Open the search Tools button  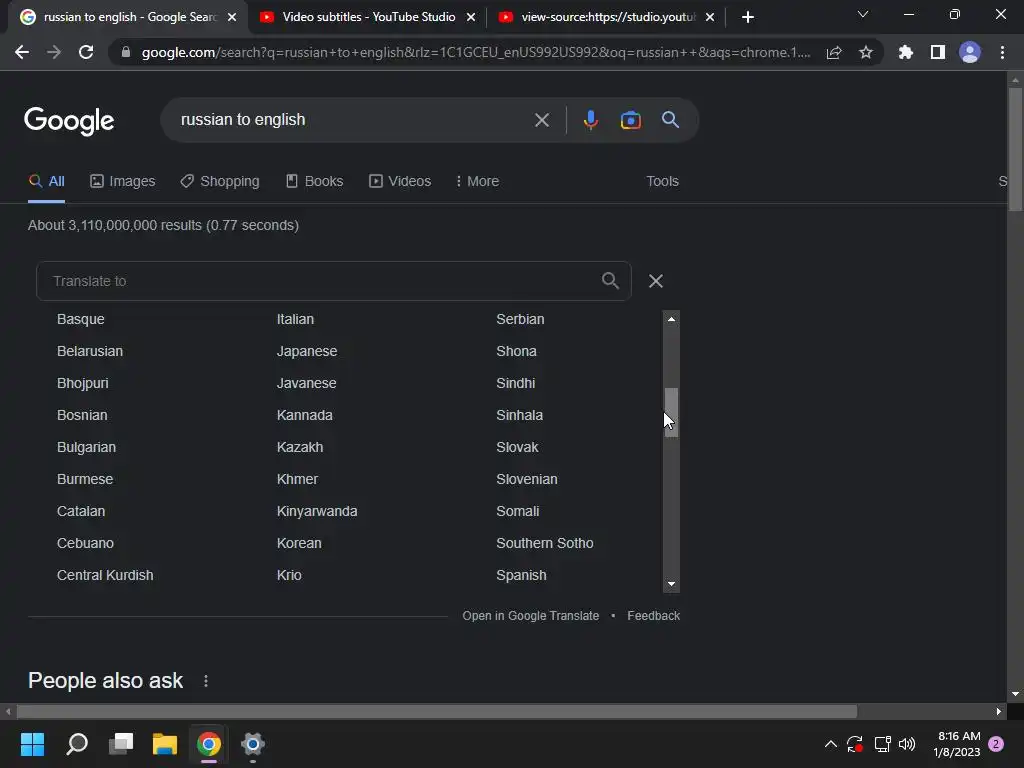[x=662, y=182]
